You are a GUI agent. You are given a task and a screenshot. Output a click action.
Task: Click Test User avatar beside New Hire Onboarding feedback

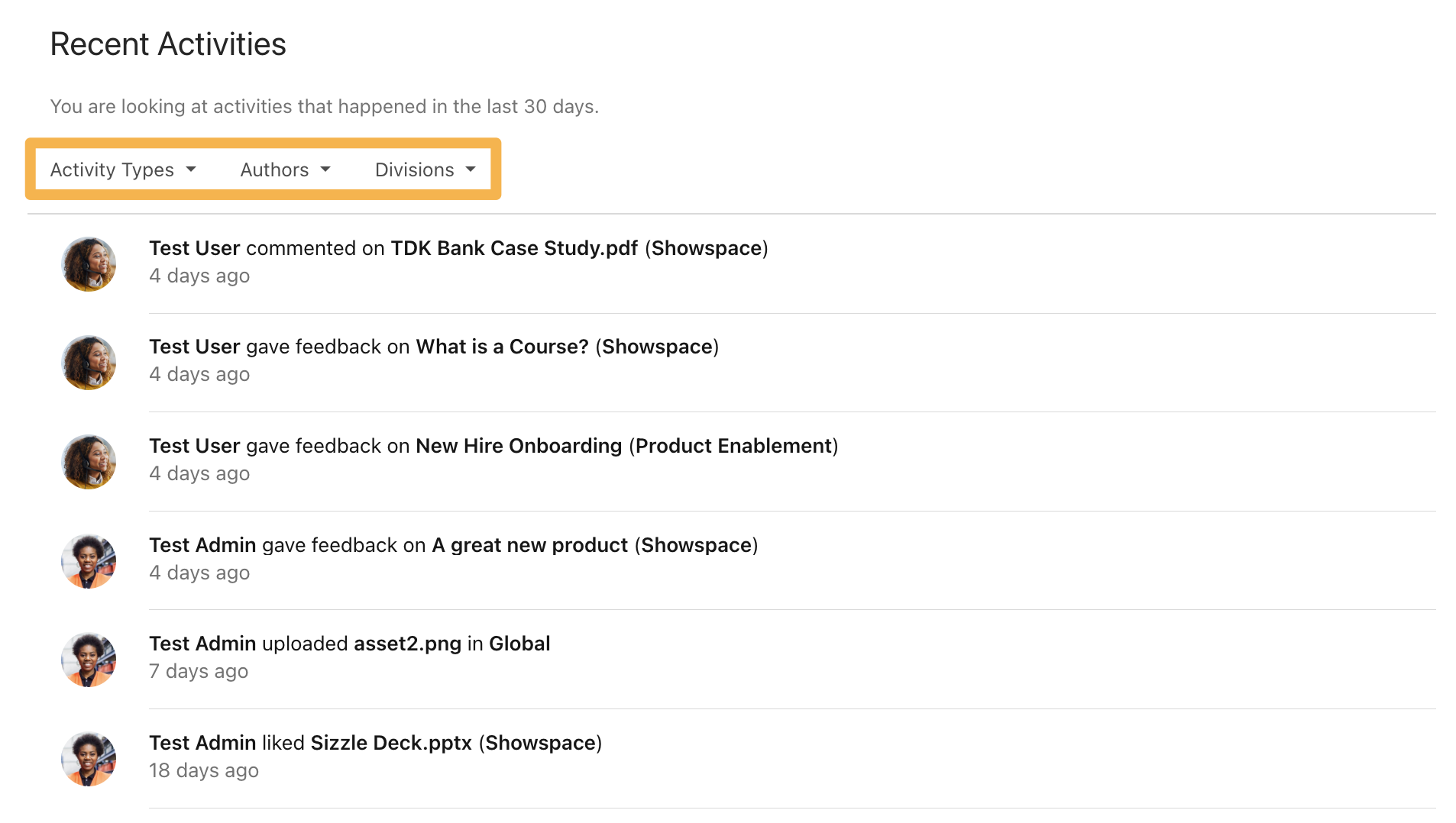[89, 462]
